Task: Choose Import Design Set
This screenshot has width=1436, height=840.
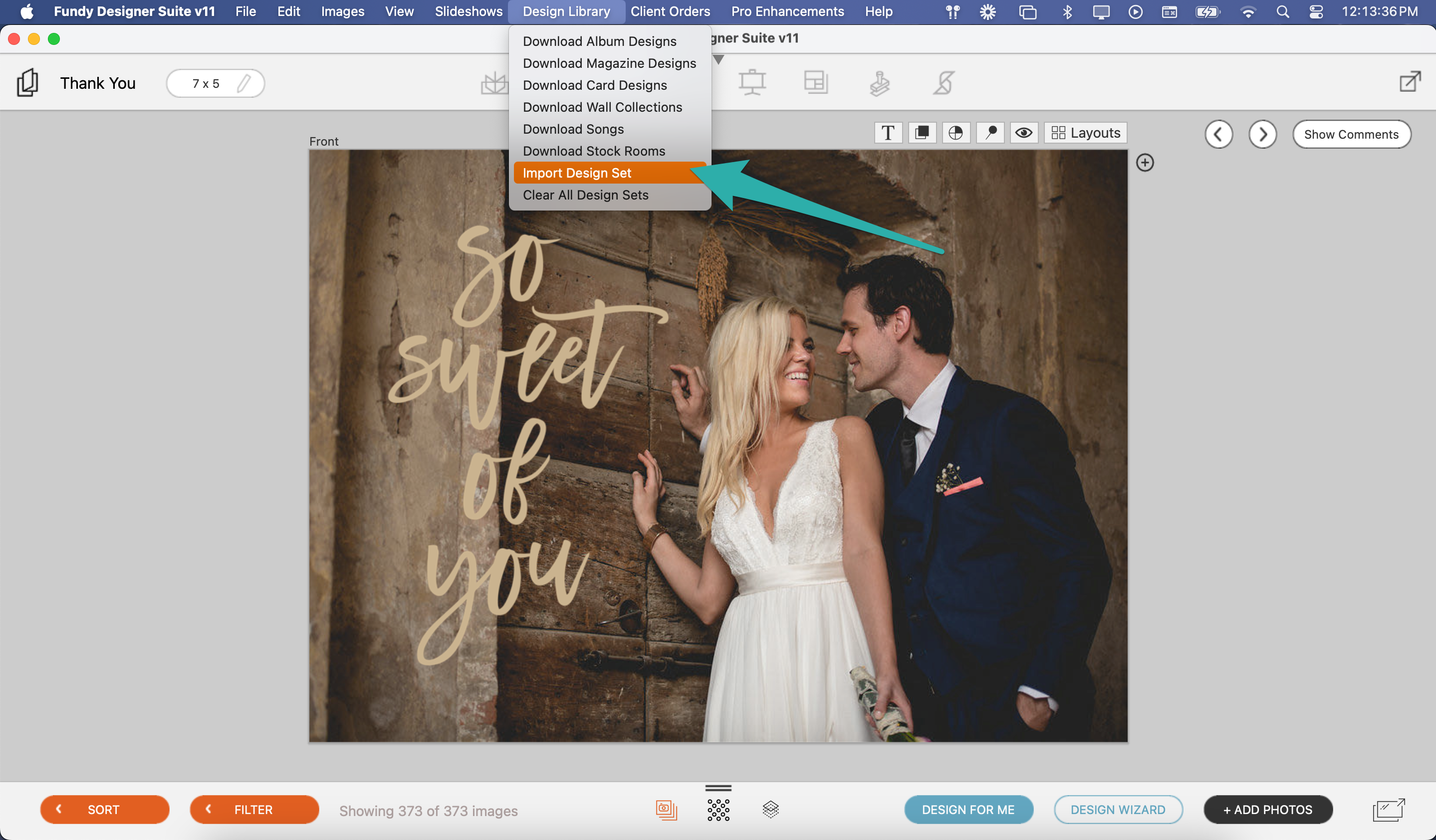Action: pos(610,173)
